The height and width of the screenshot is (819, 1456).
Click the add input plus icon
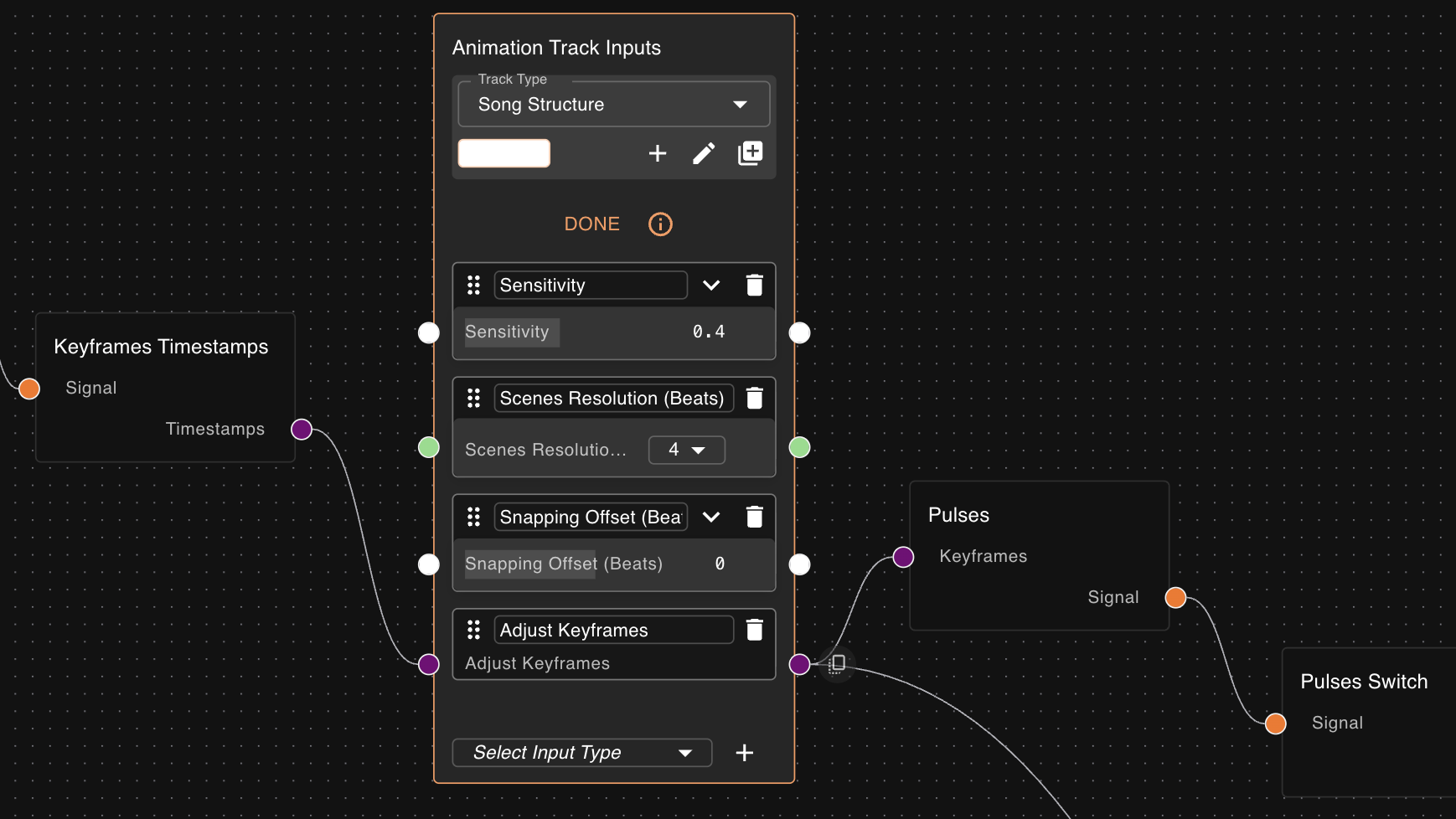[x=745, y=753]
